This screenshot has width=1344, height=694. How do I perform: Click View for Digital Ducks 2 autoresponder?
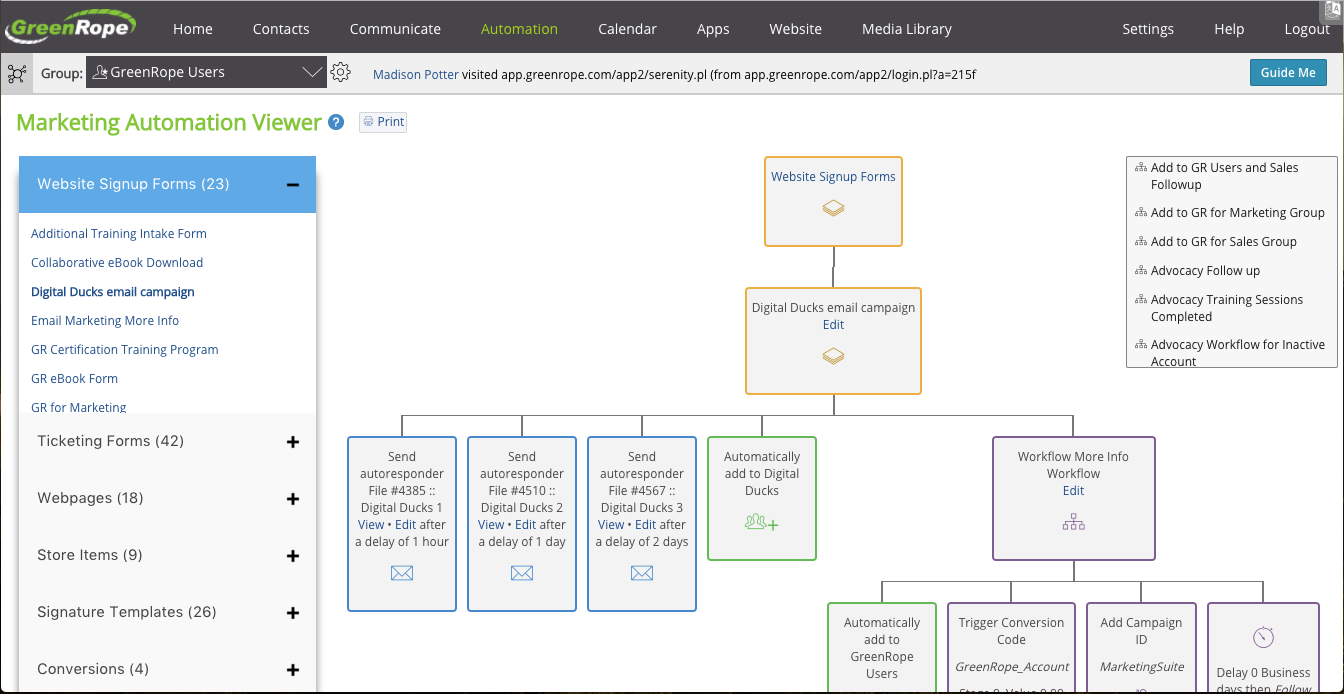click(491, 525)
